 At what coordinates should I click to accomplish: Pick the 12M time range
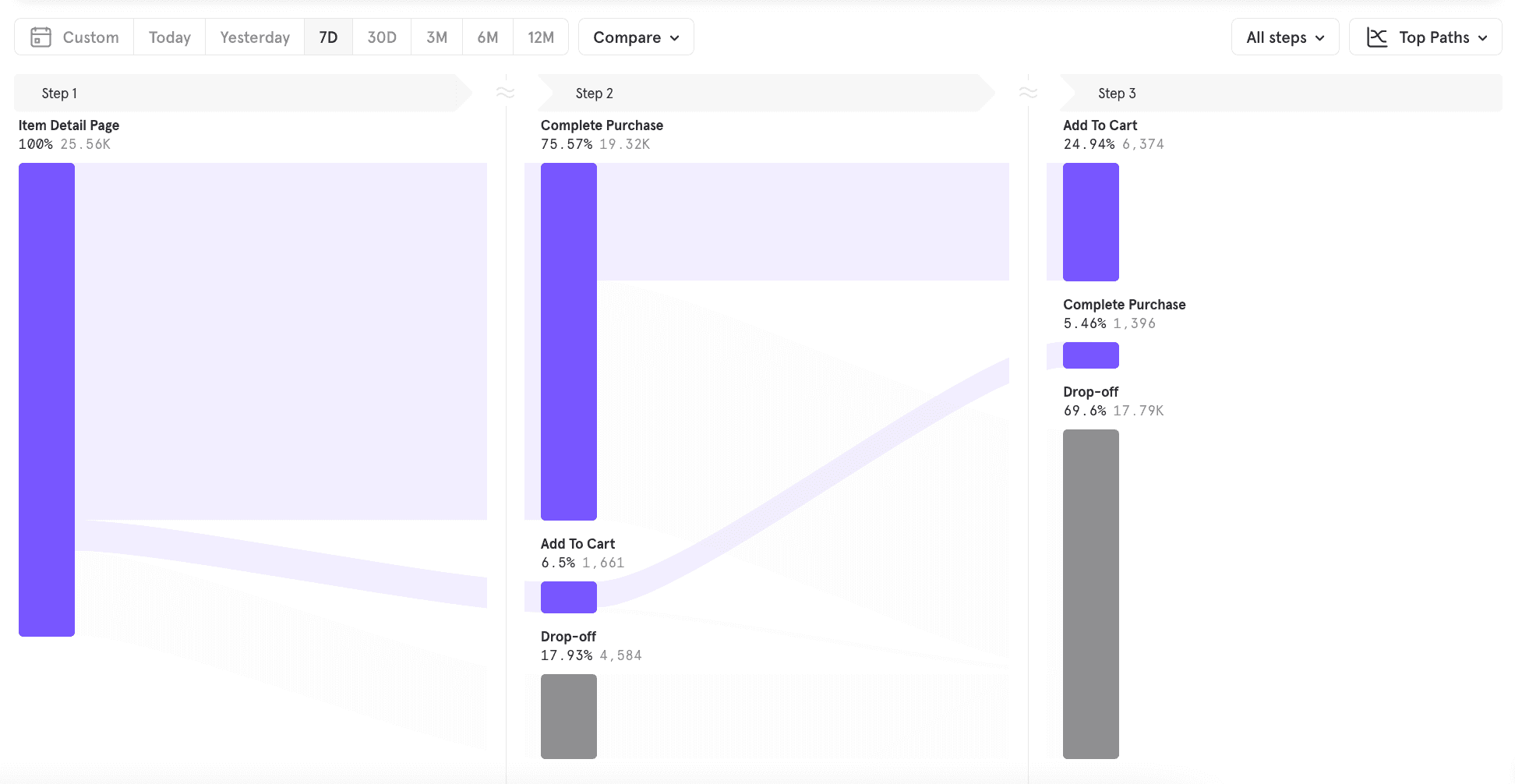click(x=541, y=37)
